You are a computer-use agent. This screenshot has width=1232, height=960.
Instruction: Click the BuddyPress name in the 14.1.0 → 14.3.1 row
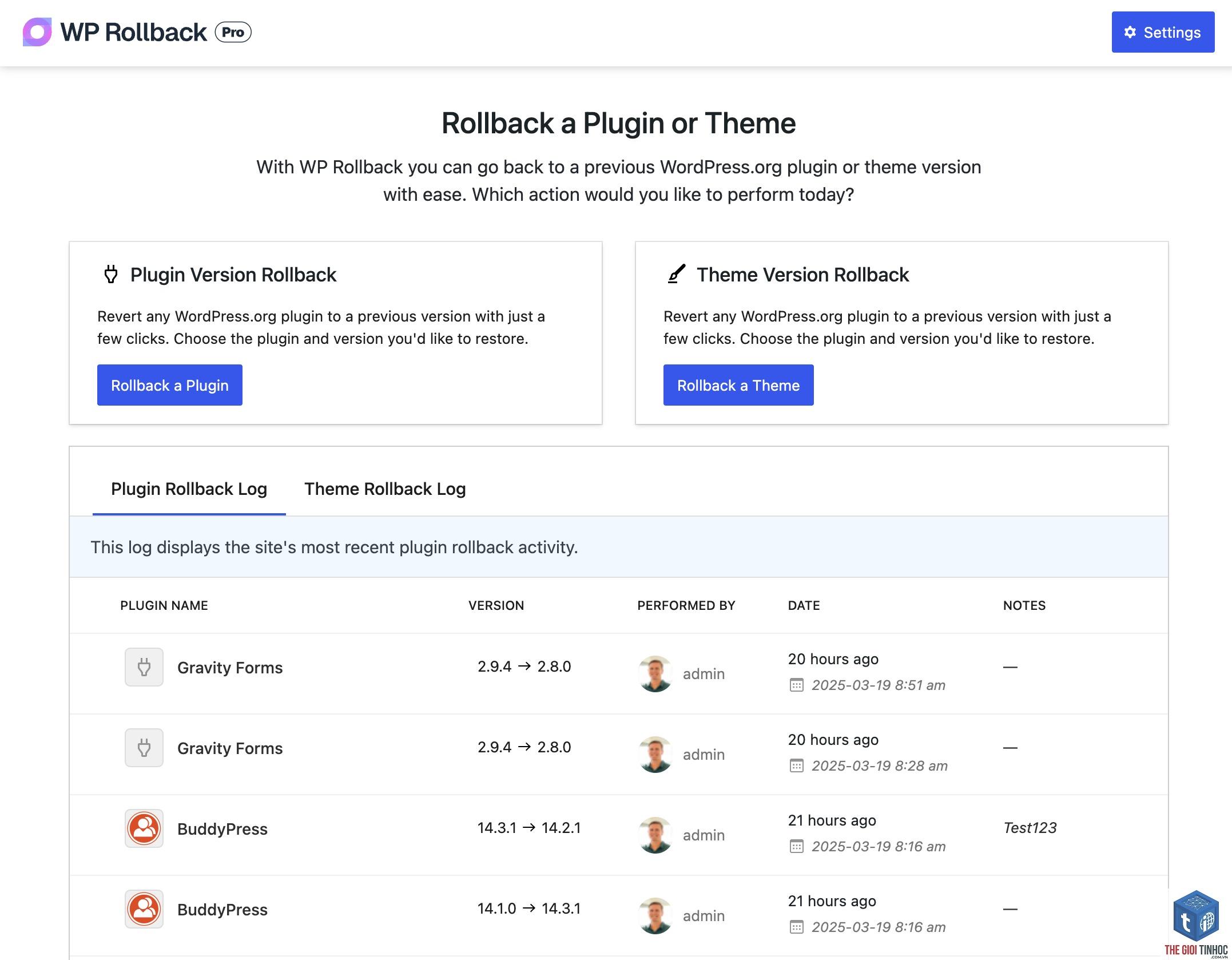point(222,910)
